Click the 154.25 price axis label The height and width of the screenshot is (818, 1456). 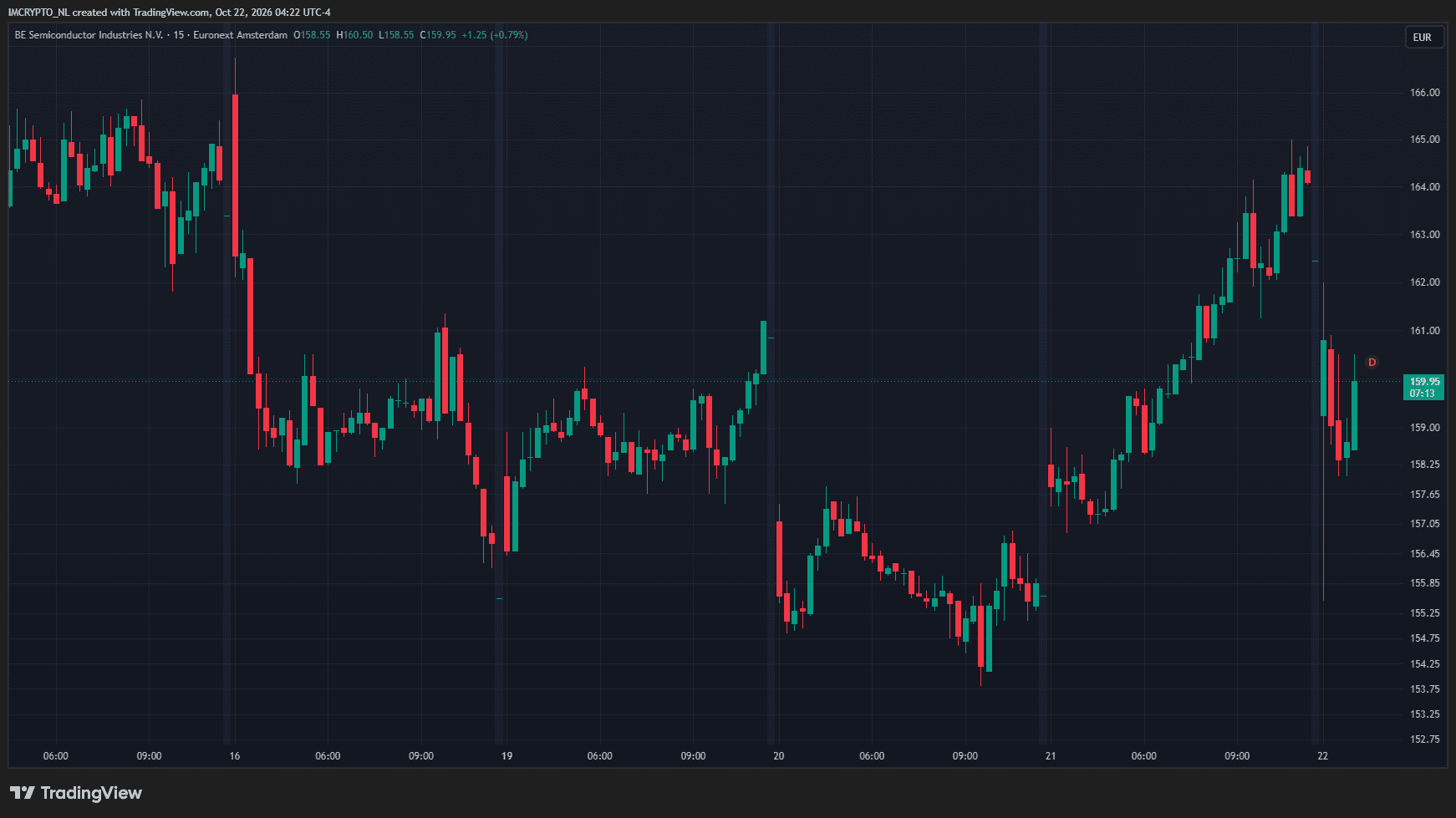pyautogui.click(x=1425, y=664)
